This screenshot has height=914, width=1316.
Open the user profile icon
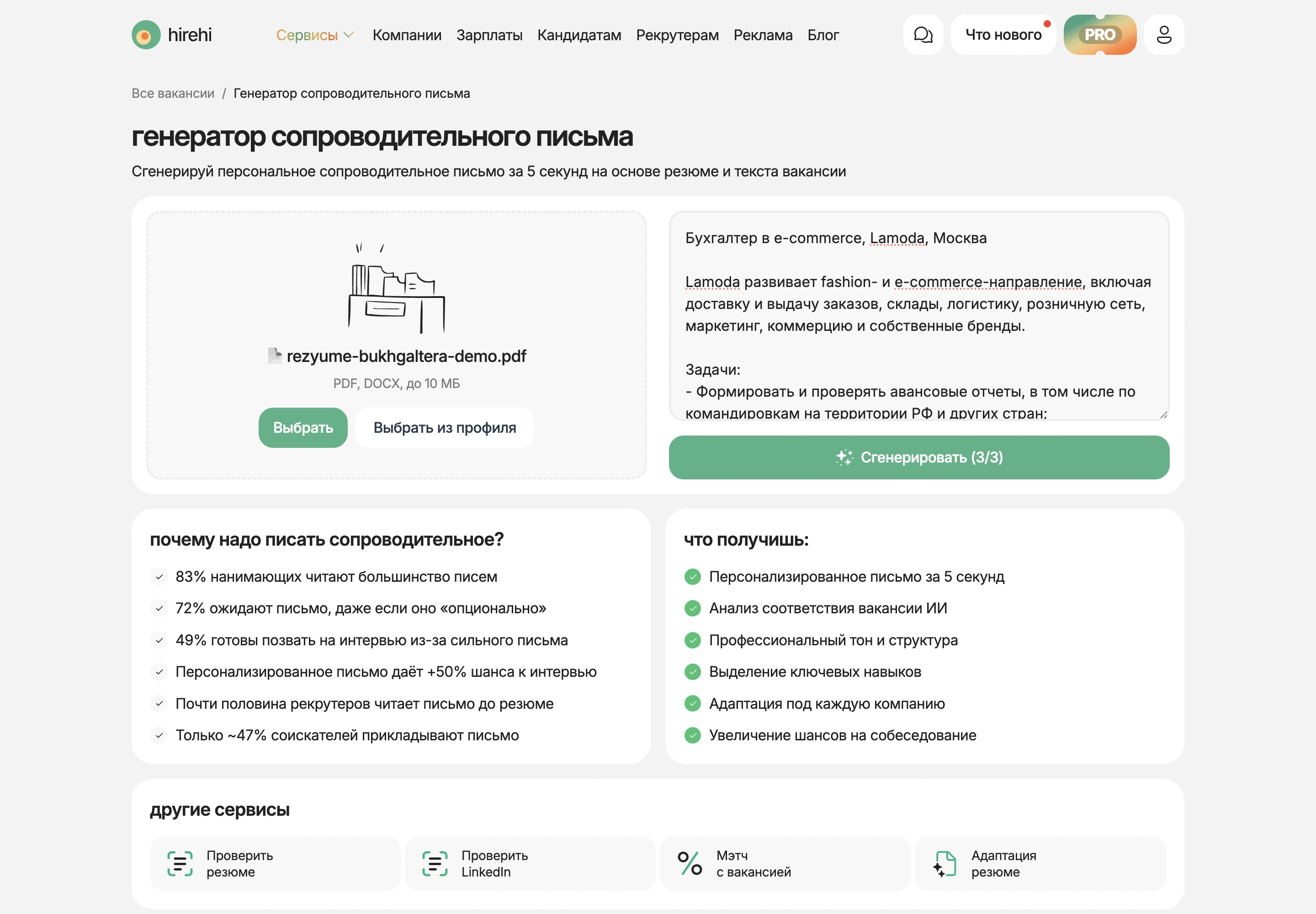click(x=1164, y=35)
